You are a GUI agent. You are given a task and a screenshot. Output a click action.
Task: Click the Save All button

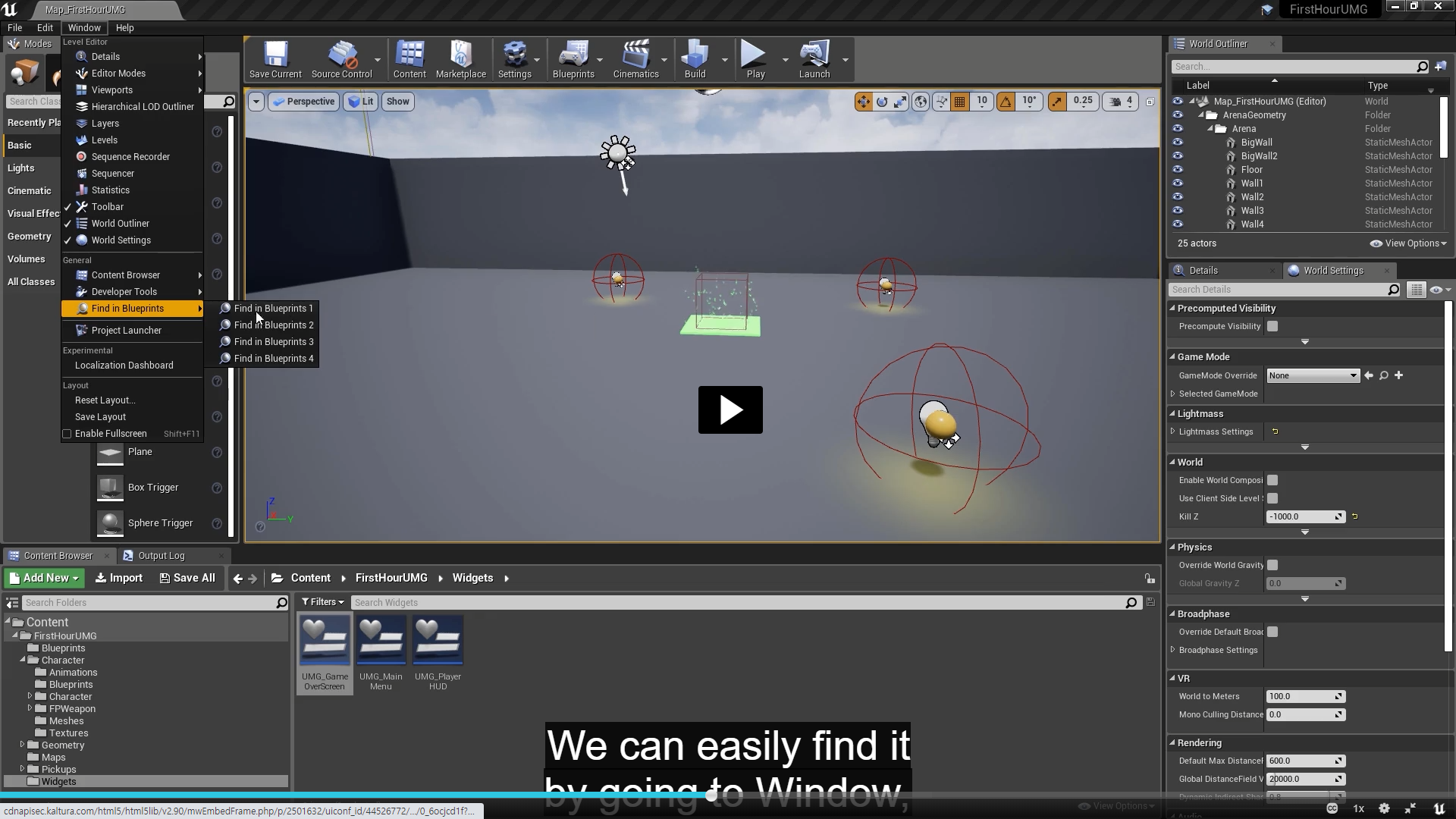point(187,578)
